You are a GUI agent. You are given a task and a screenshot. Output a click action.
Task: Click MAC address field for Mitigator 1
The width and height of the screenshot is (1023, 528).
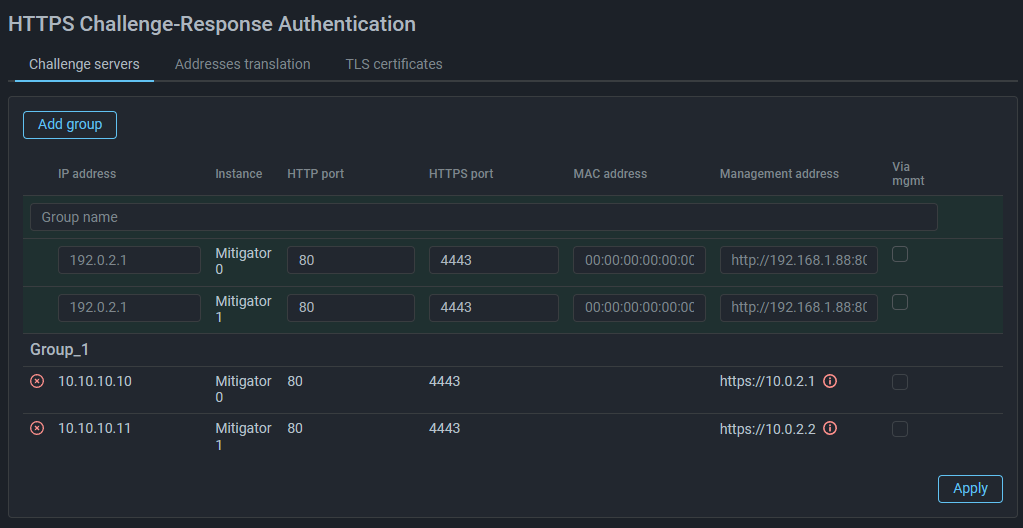click(x=639, y=308)
